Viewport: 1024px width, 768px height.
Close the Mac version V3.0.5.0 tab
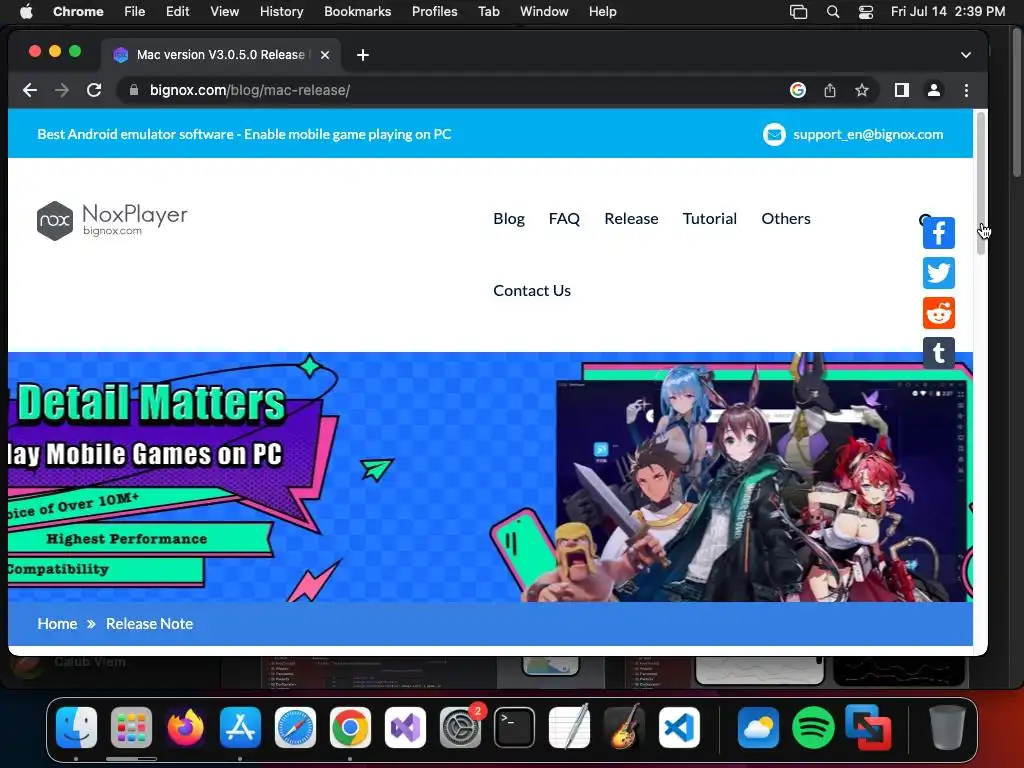click(325, 55)
